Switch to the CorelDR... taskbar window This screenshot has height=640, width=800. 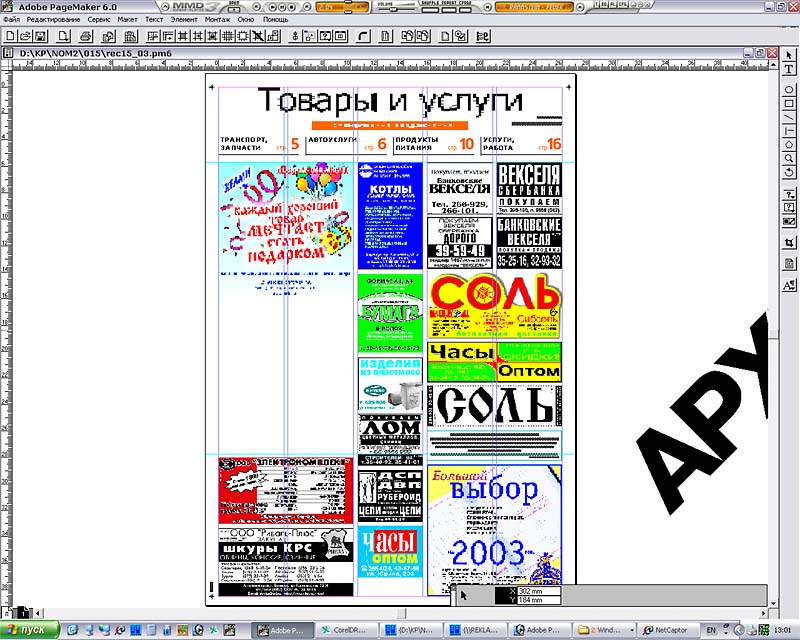(x=347, y=630)
